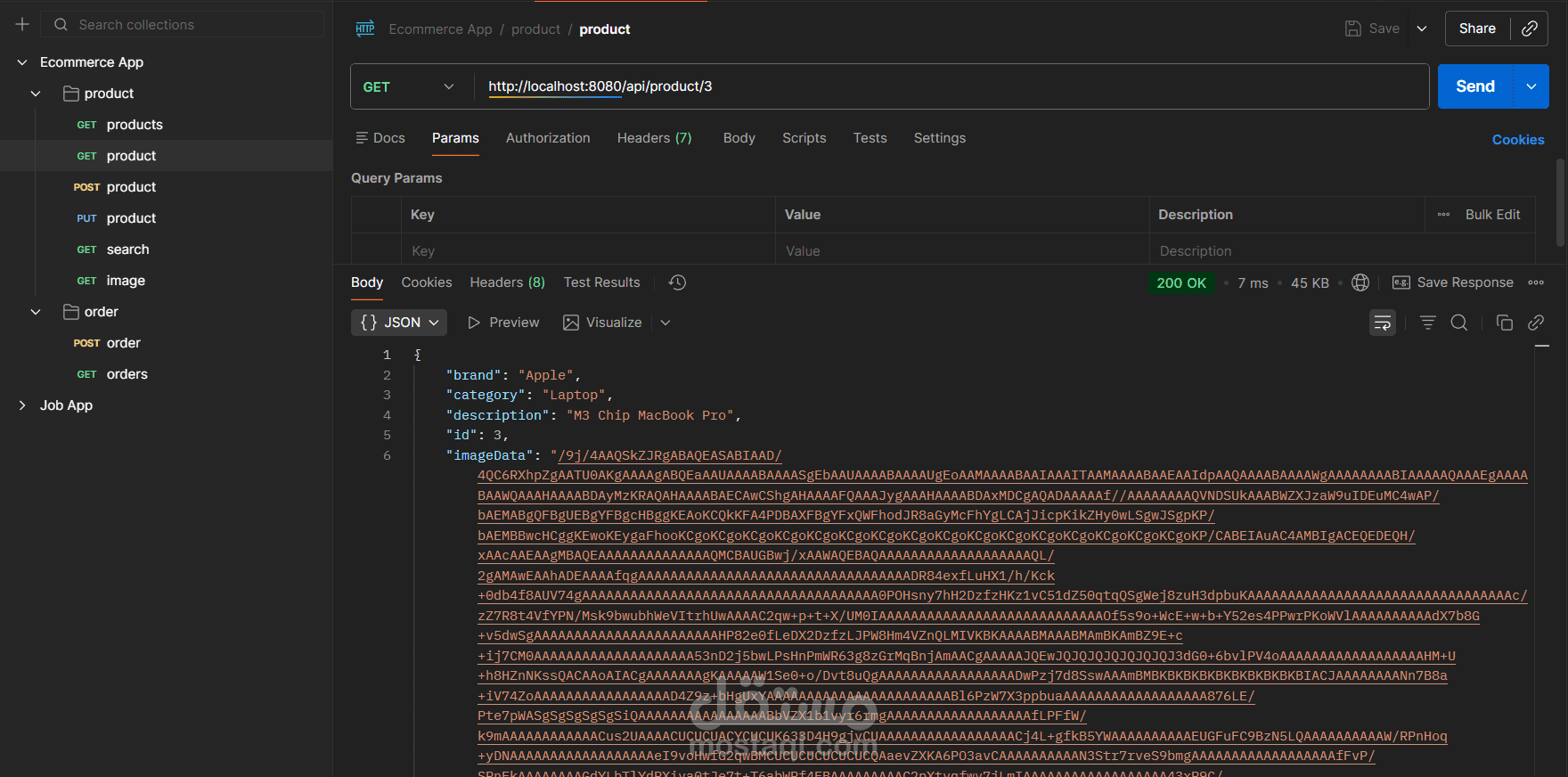Open POST order request
This screenshot has width=1568, height=777.
point(167,343)
